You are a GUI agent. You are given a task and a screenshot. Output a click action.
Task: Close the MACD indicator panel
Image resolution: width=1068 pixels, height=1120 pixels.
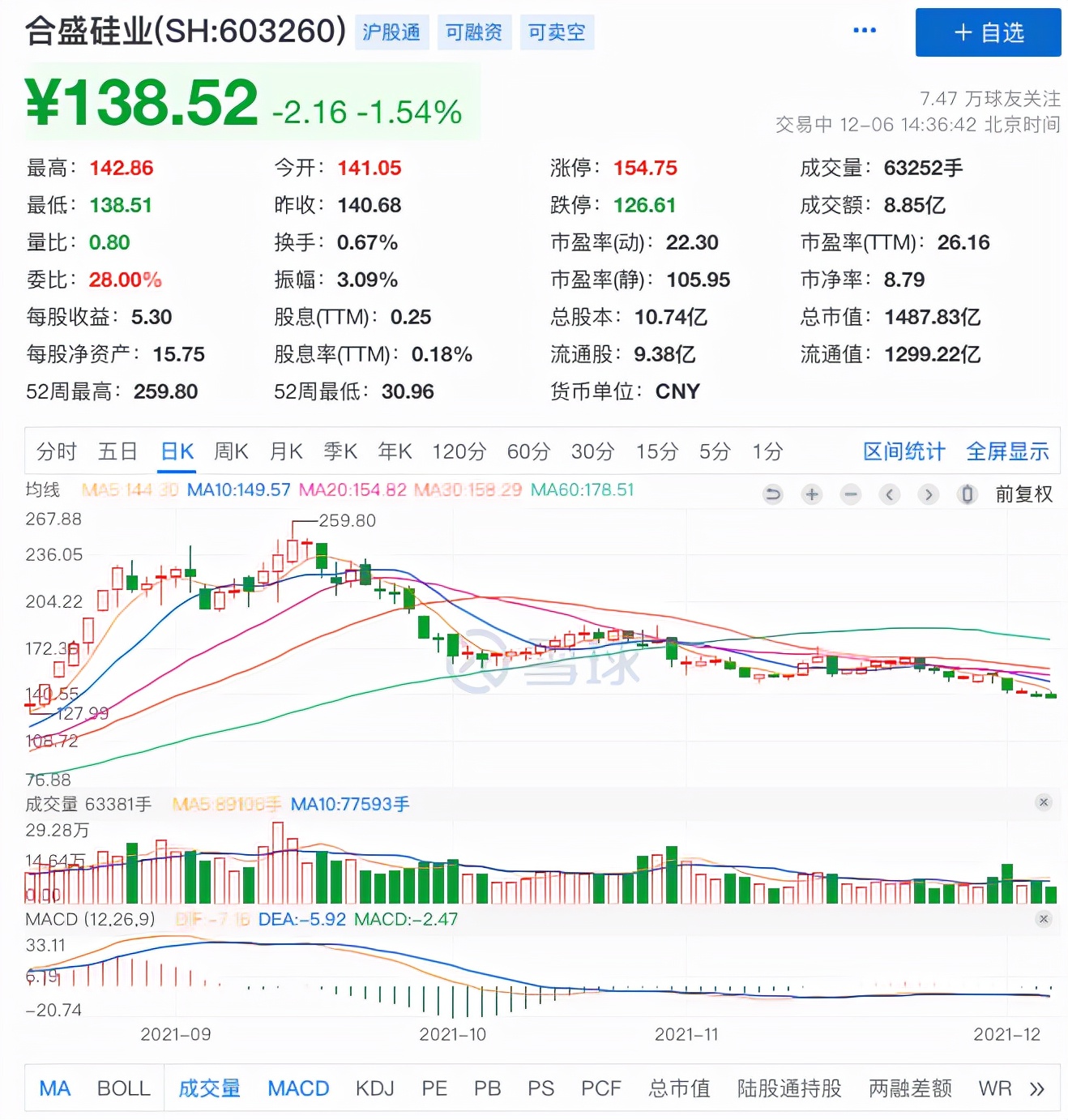point(1044,918)
